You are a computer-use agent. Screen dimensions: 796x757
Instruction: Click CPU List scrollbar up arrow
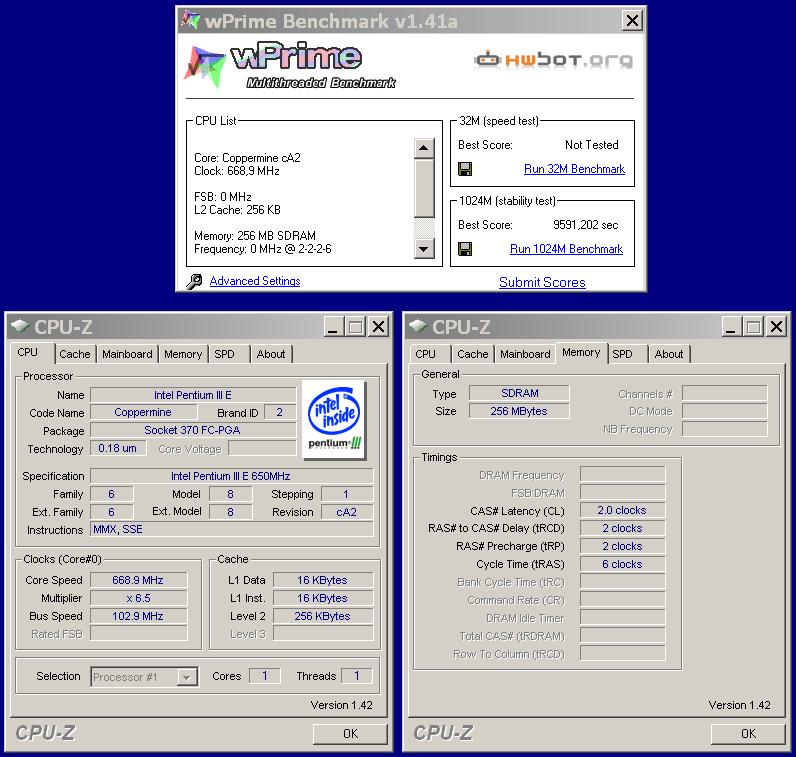point(424,148)
